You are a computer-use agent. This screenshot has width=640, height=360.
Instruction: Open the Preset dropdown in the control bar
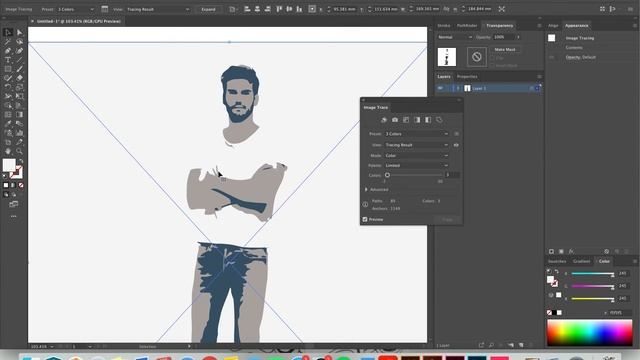tap(76, 9)
